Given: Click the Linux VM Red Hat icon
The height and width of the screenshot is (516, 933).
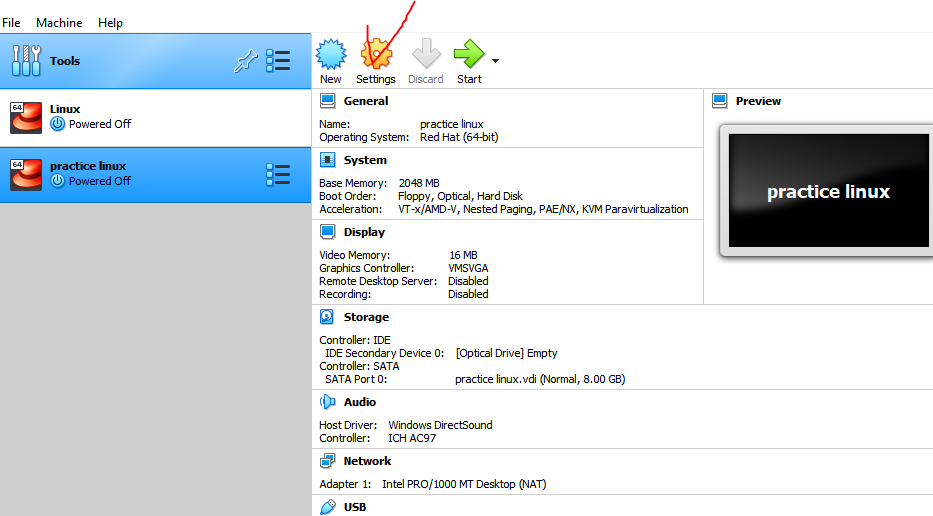Looking at the screenshot, I should coord(26,117).
